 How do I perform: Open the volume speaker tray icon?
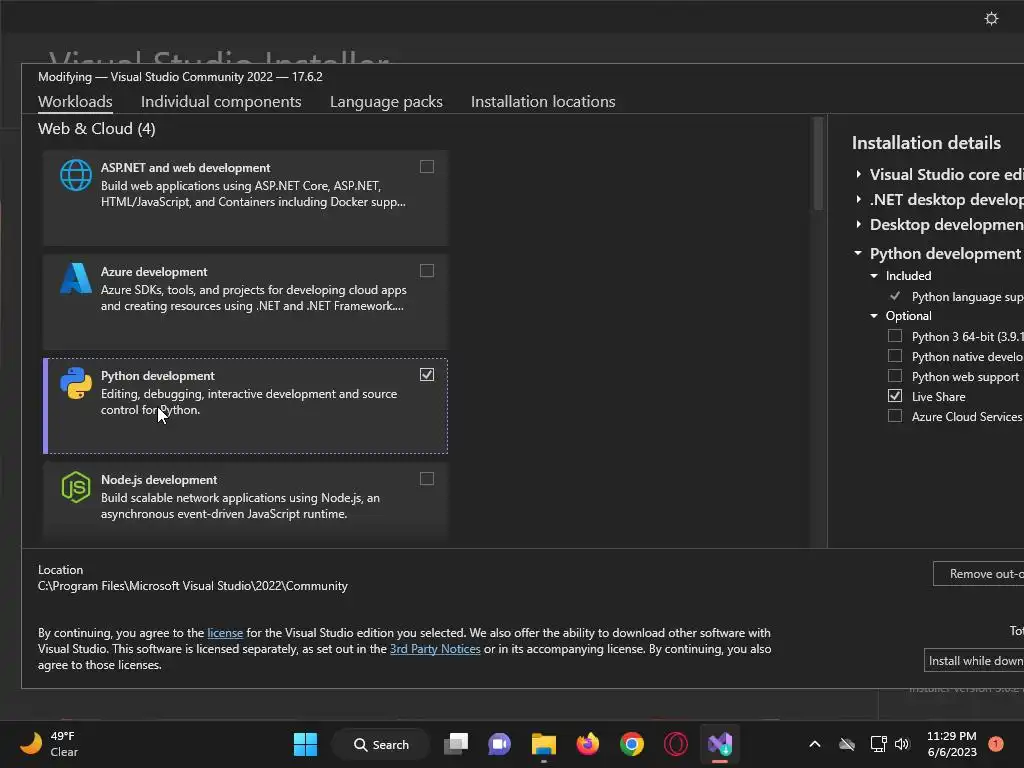point(902,744)
